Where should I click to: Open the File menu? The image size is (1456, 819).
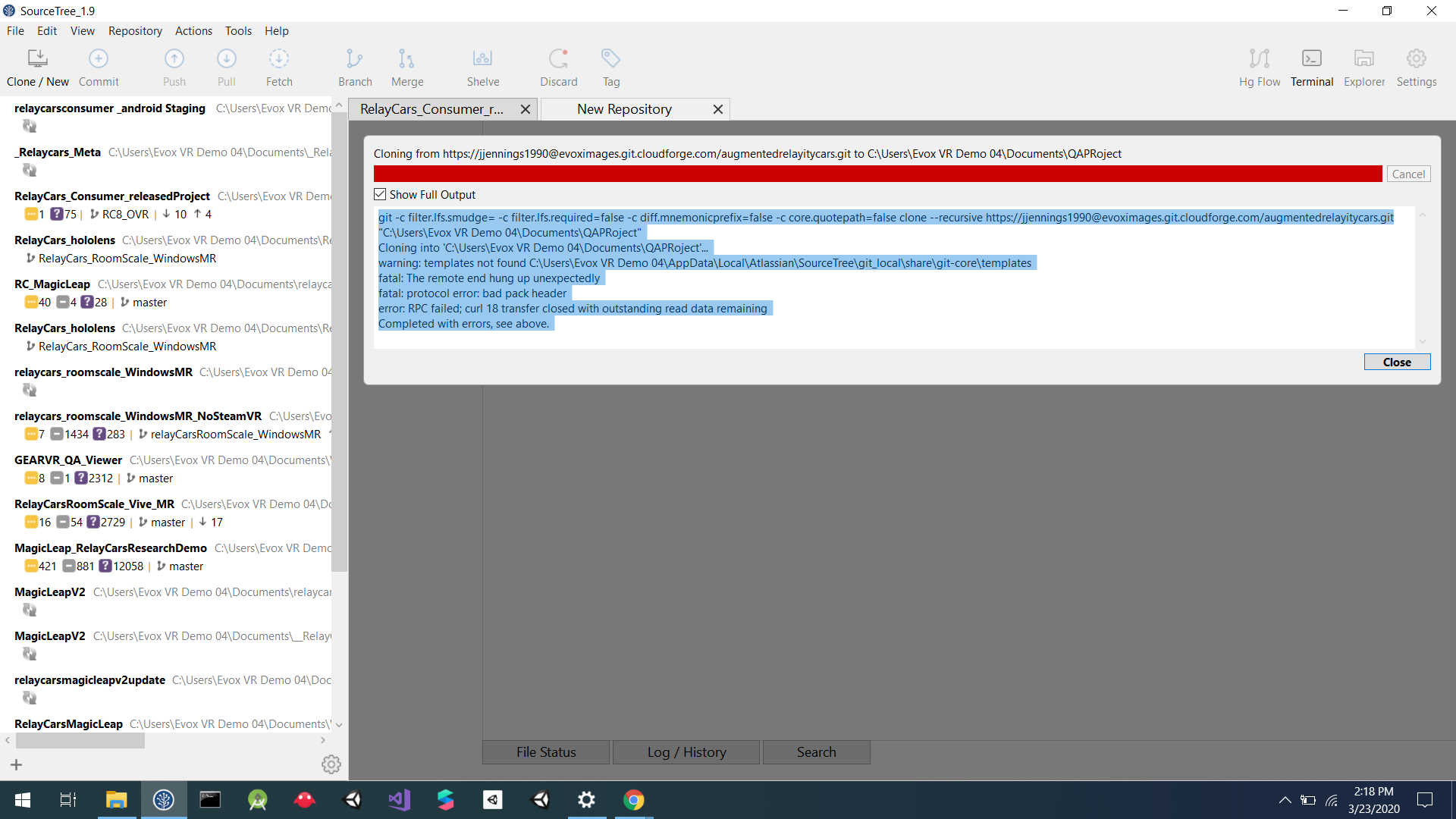tap(15, 31)
